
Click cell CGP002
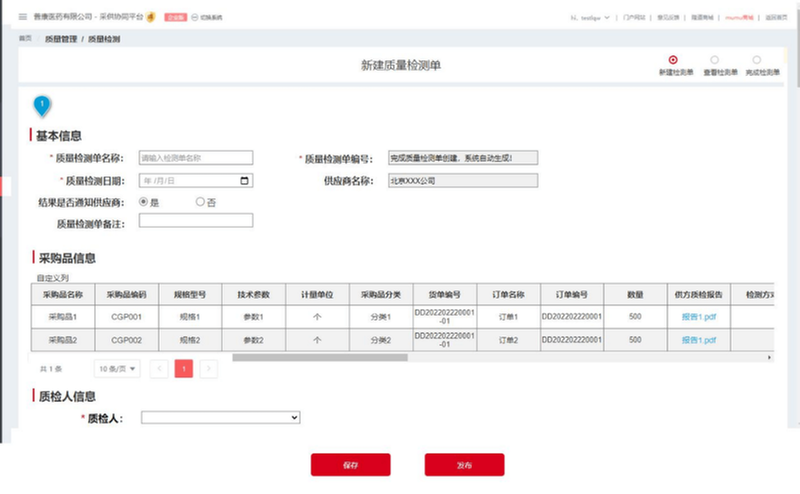pos(127,340)
